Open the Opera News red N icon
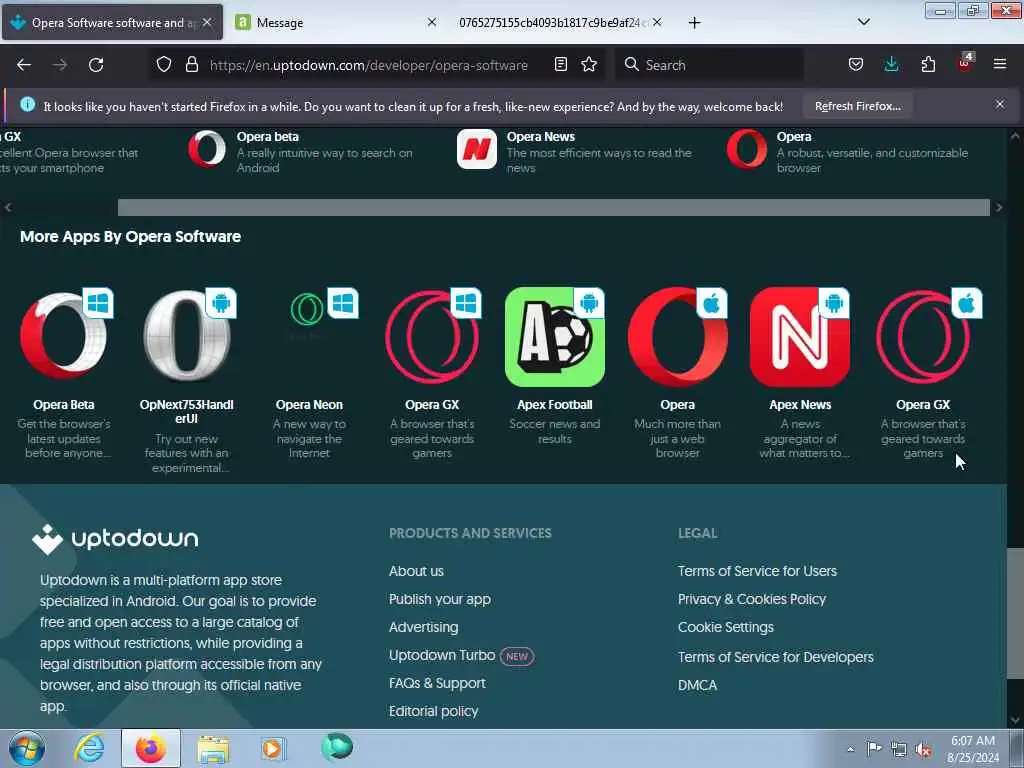The height and width of the screenshot is (768, 1024). click(477, 150)
